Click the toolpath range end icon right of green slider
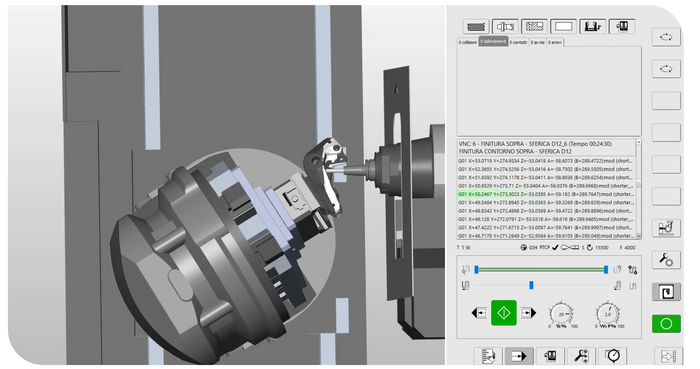Image resolution: width=700 pixels, height=369 pixels. [617, 270]
